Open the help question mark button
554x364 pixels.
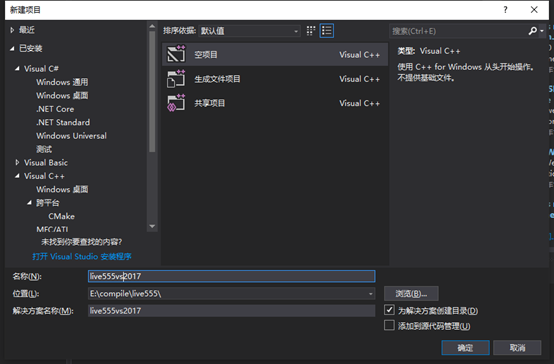pos(505,10)
